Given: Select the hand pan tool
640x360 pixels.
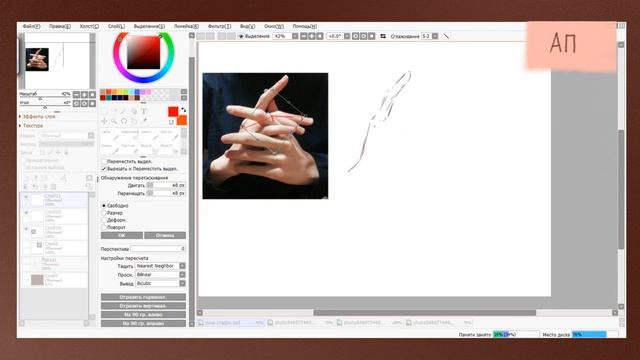Looking at the screenshot, I should tap(134, 121).
